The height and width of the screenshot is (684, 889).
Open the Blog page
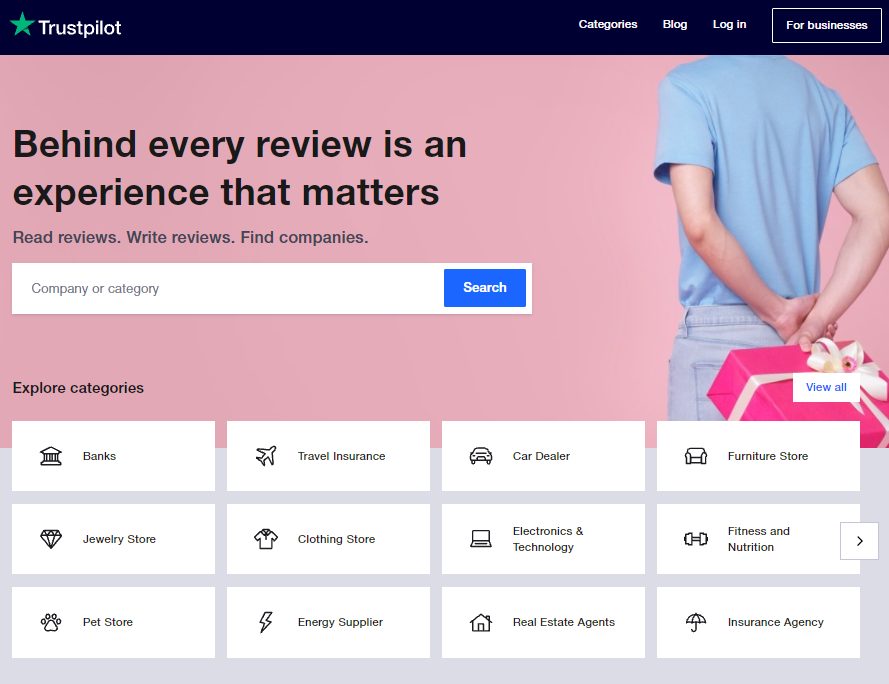click(x=675, y=24)
